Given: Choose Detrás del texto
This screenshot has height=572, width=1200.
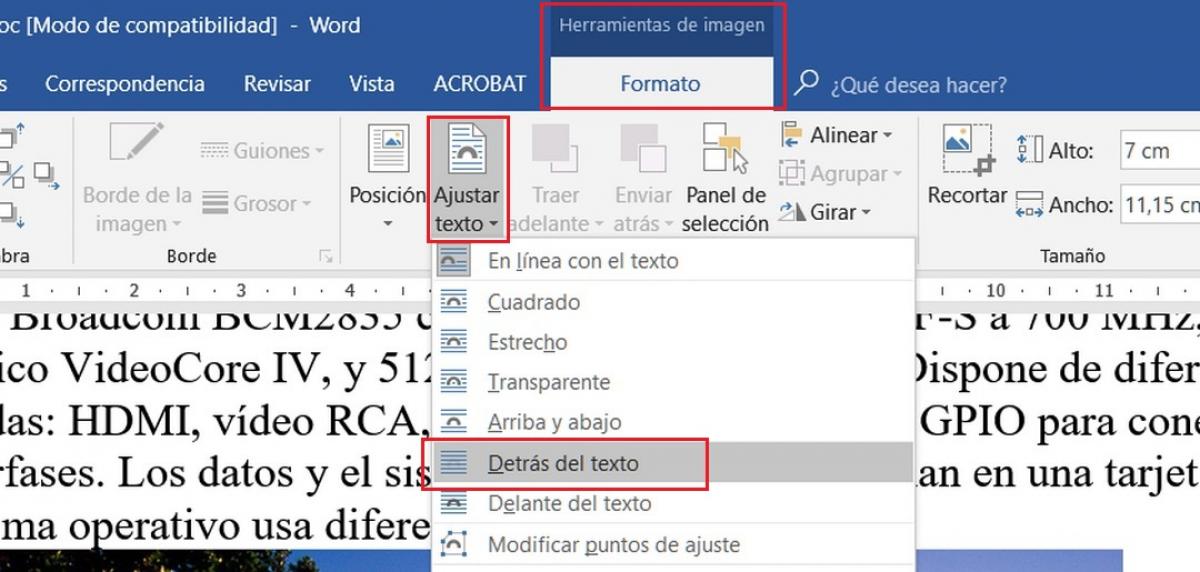Looking at the screenshot, I should (675, 463).
